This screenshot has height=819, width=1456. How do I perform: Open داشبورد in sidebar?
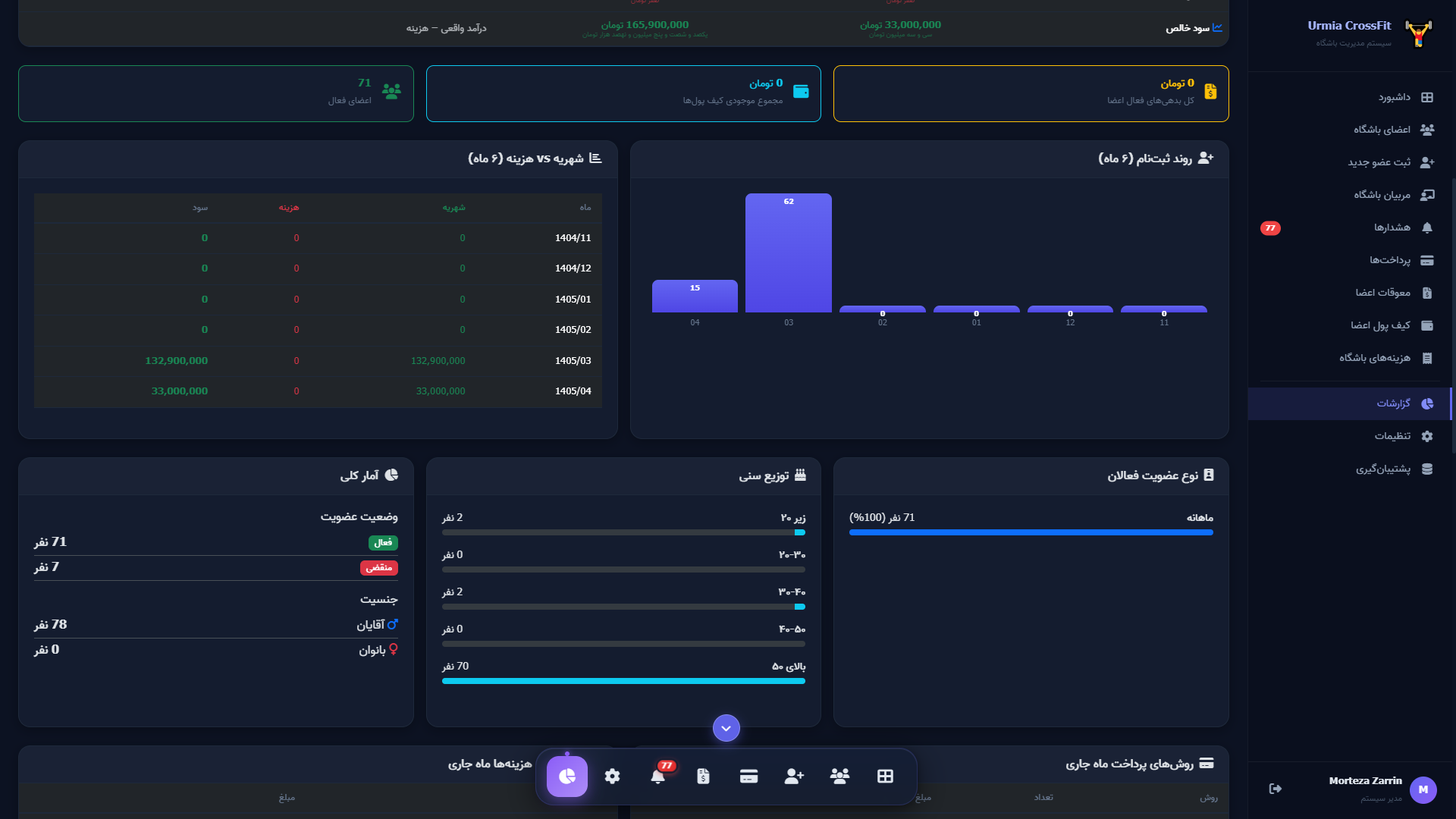(1350, 97)
